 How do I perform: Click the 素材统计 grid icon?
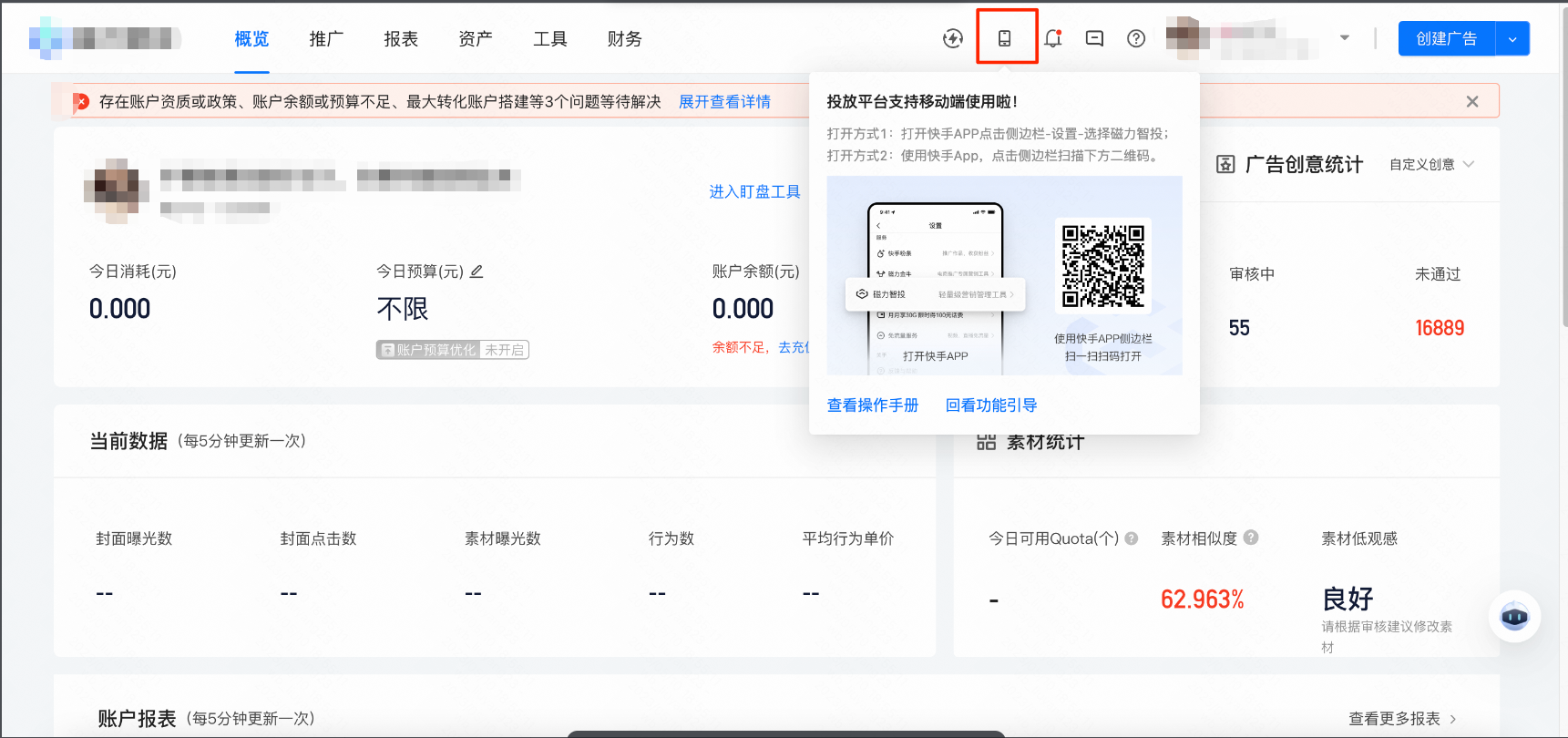point(986,442)
